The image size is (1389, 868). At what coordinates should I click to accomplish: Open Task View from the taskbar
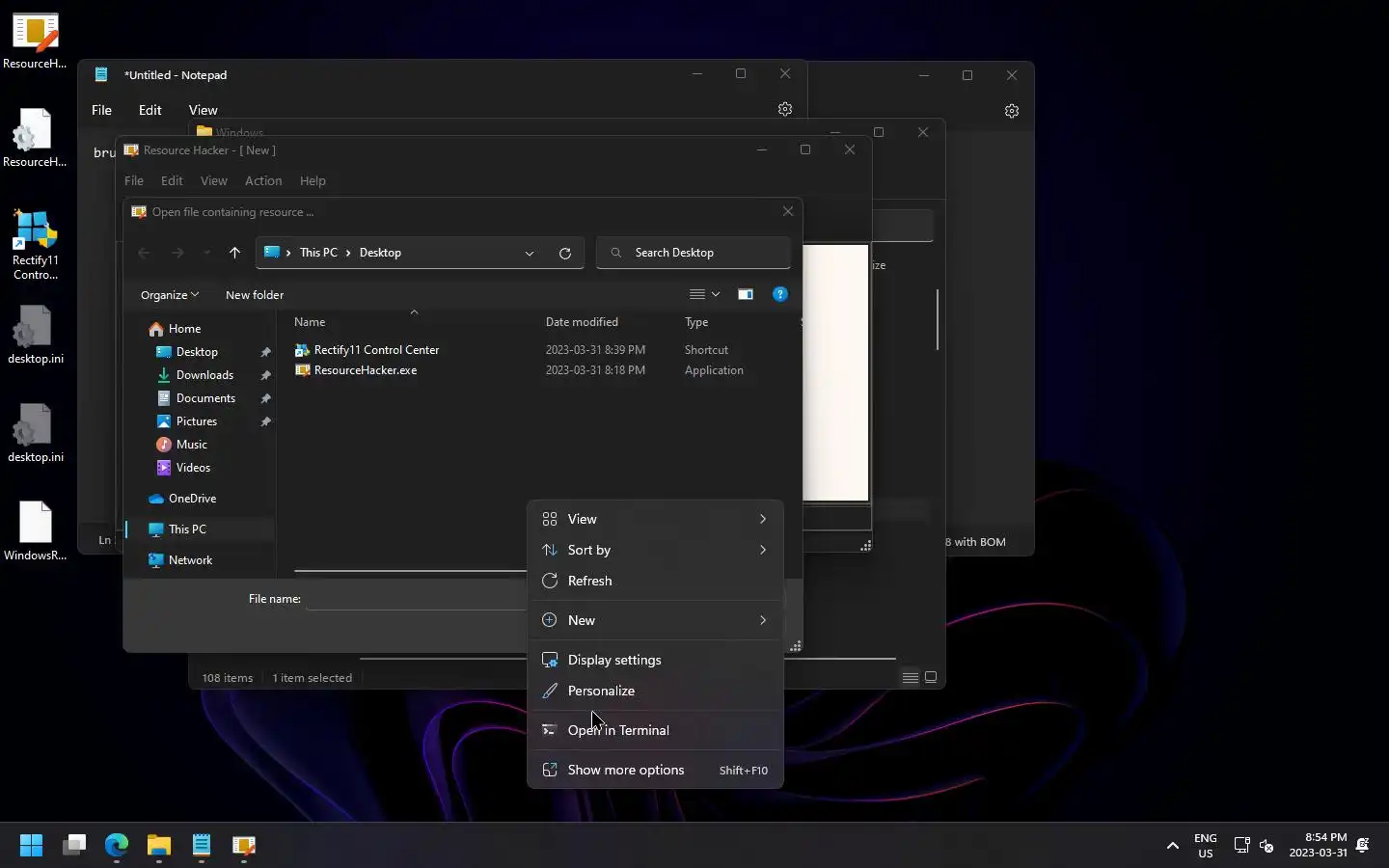click(x=74, y=846)
